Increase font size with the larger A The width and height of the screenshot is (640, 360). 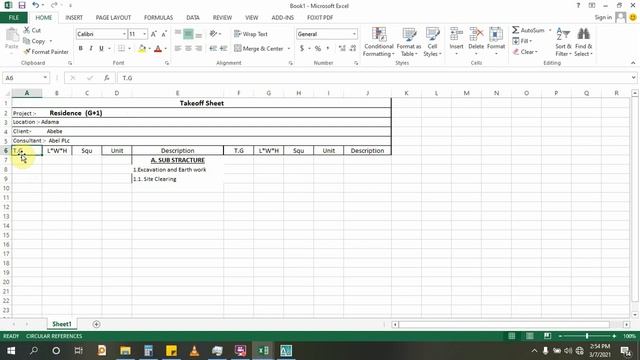tap(153, 34)
